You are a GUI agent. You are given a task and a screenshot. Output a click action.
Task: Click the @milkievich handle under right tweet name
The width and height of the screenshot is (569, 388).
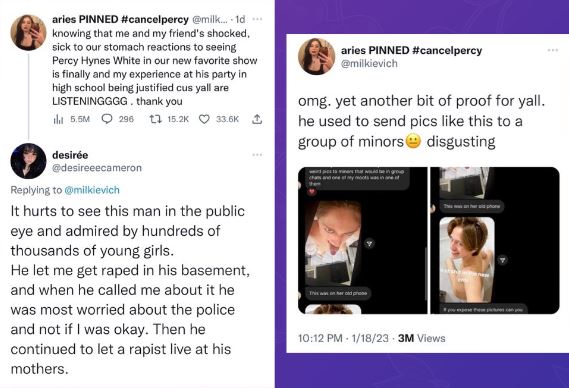369,64
